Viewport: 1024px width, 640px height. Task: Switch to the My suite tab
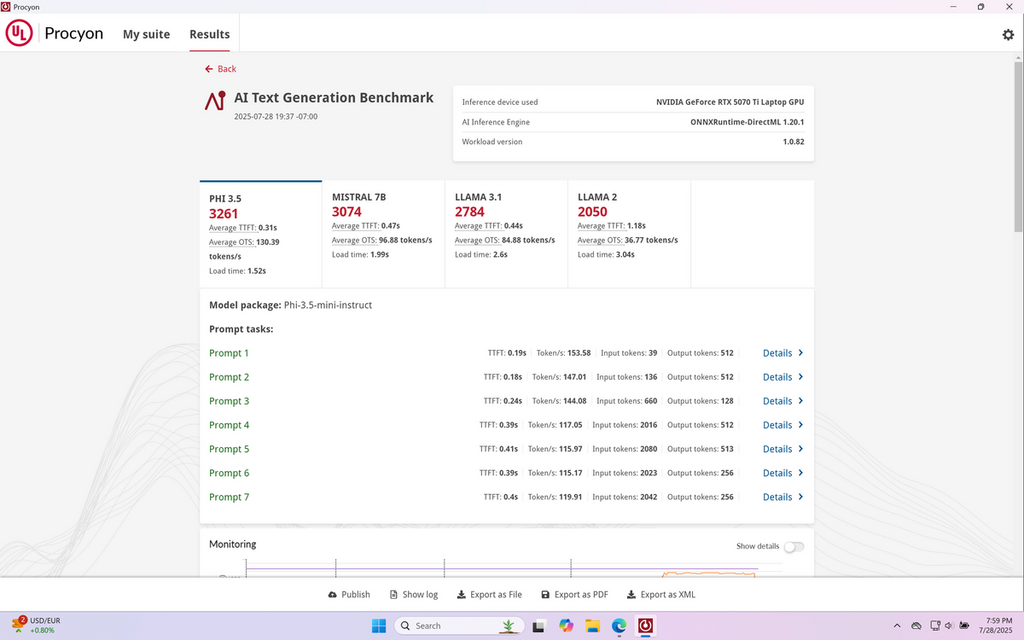click(x=146, y=34)
